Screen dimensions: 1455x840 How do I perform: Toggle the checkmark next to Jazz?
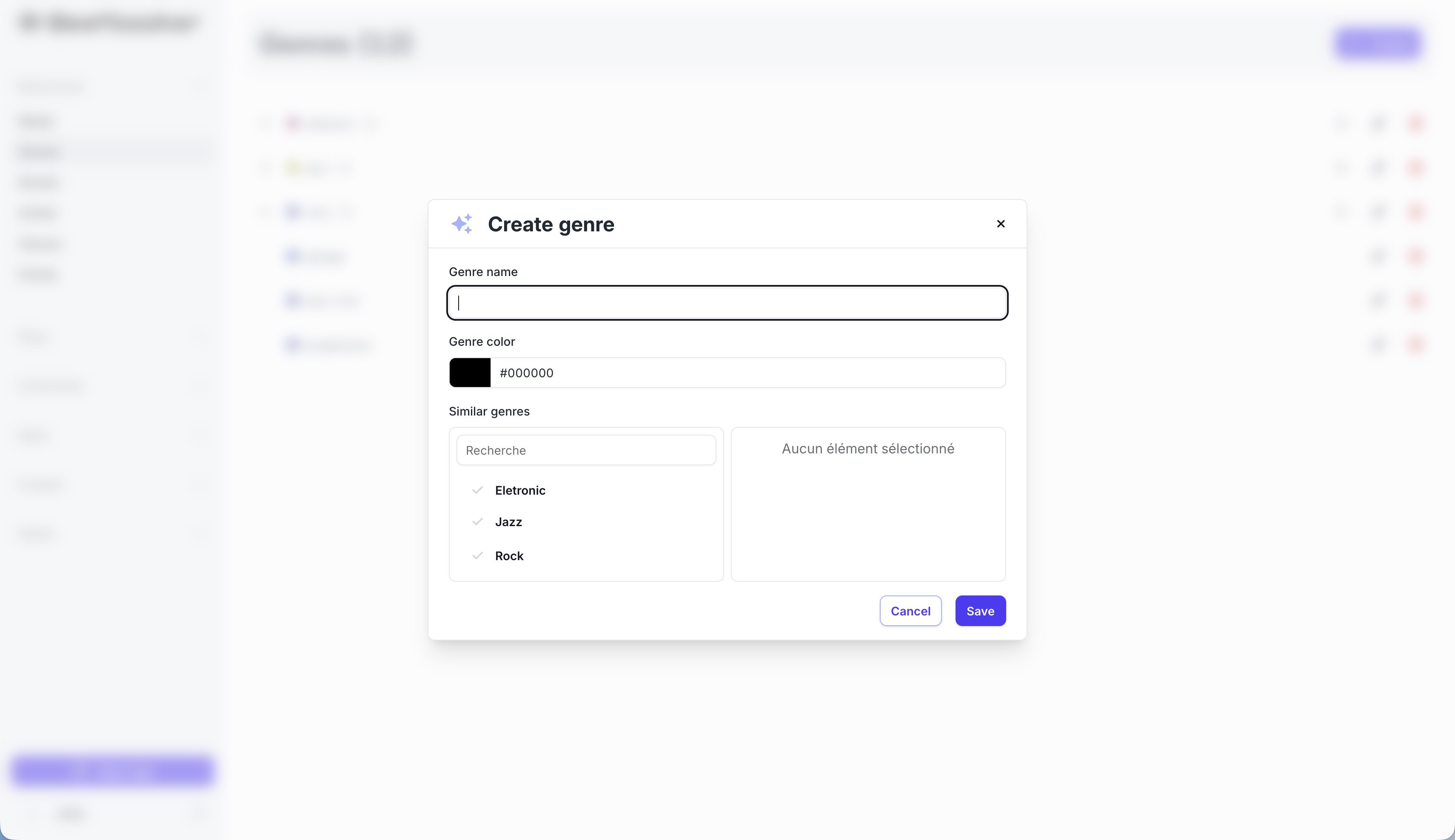pyautogui.click(x=477, y=522)
